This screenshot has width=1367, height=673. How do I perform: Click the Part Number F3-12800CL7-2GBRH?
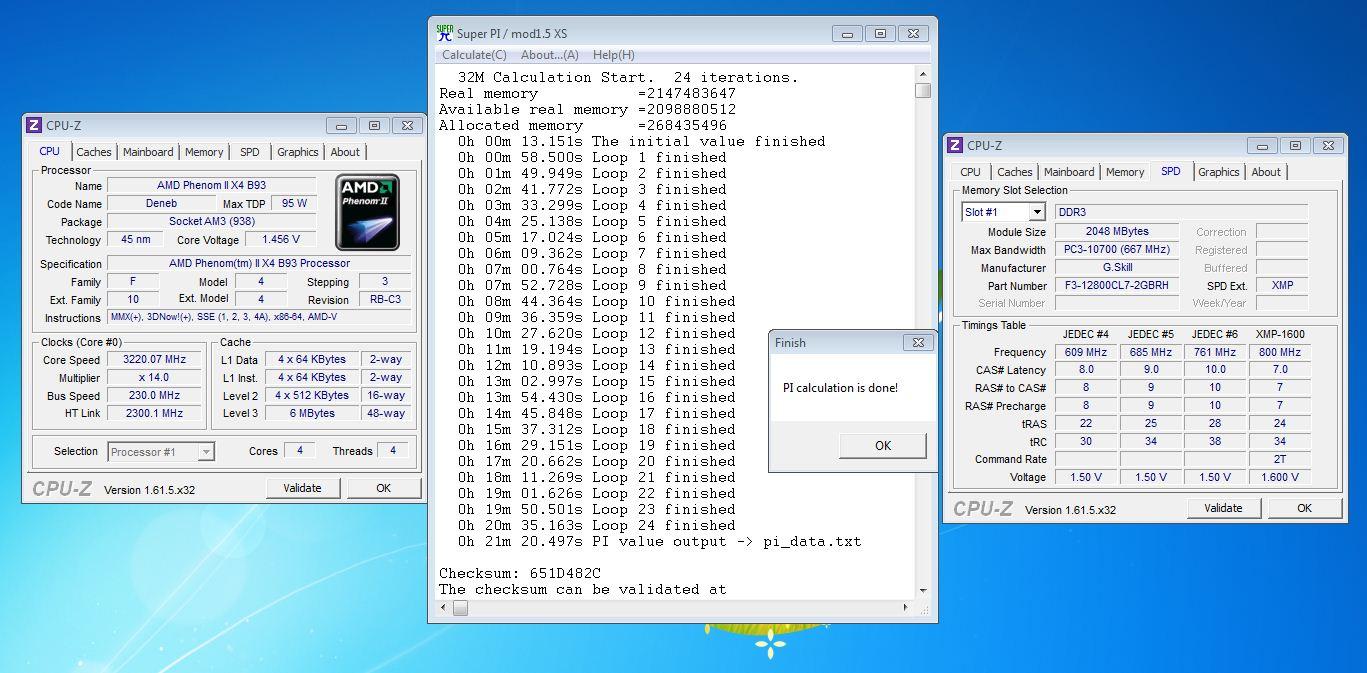1117,286
